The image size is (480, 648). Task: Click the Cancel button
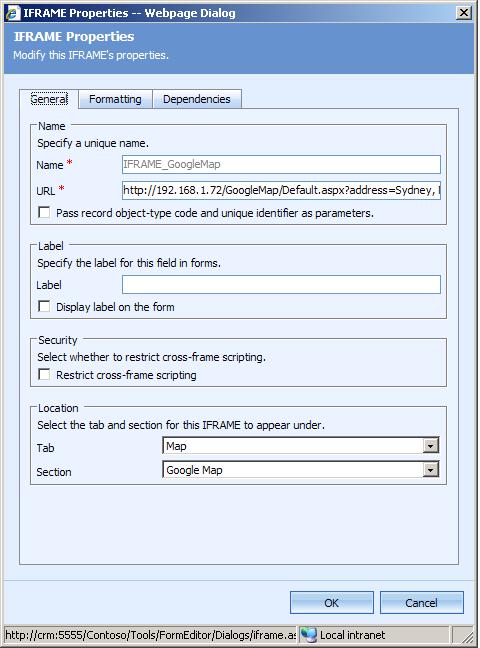421,603
